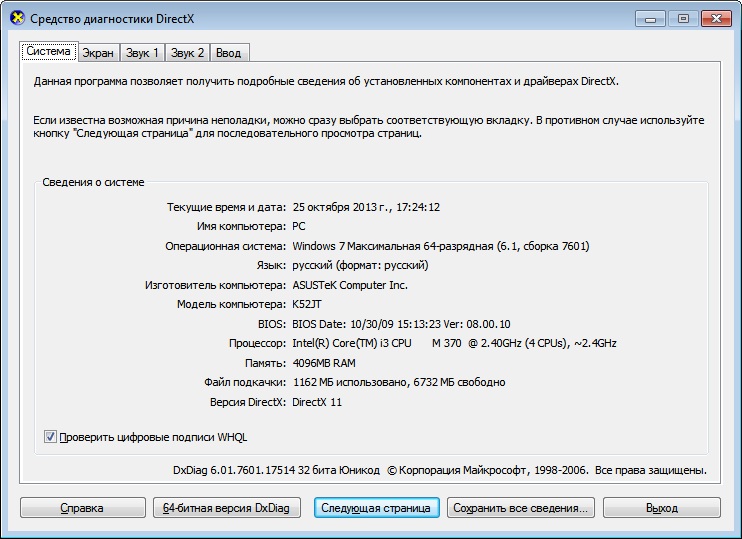Click the Следующая страница button
The height and width of the screenshot is (539, 742).
[375, 508]
